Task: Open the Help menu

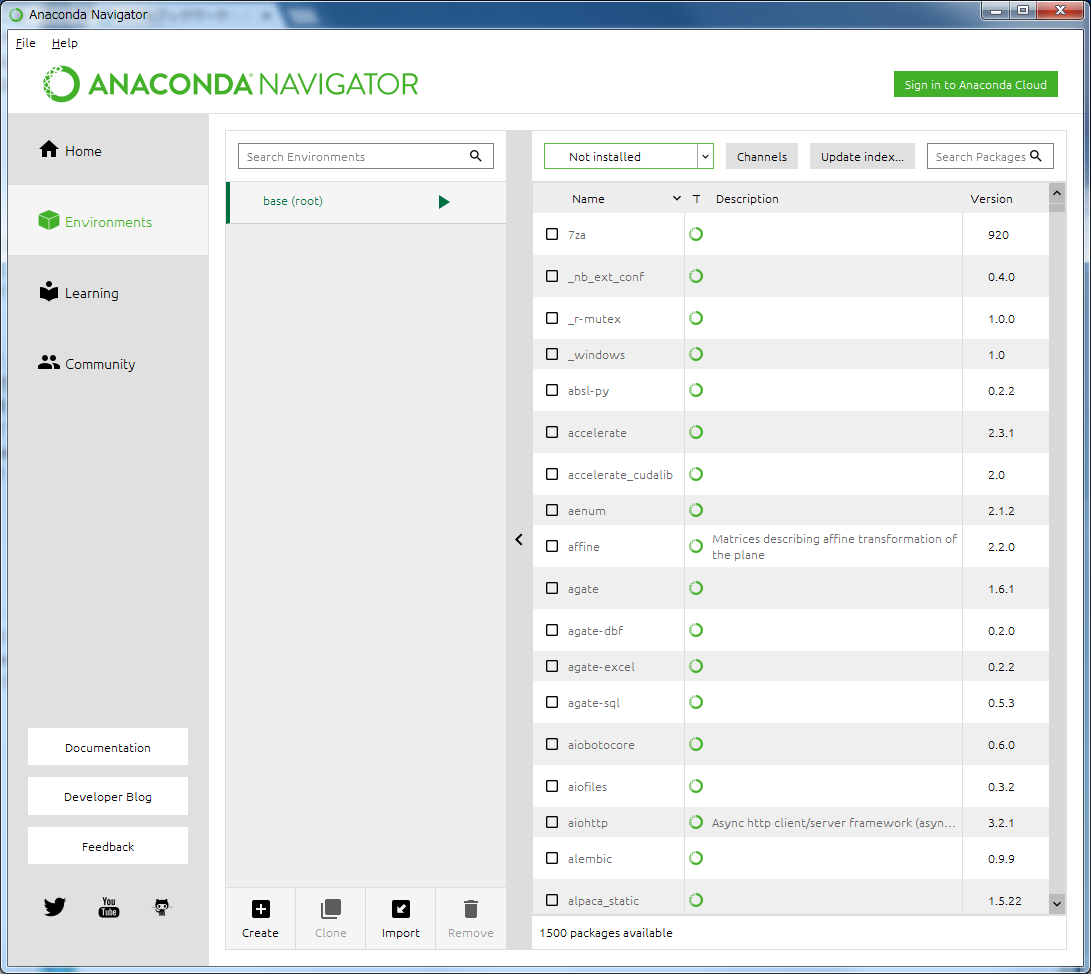Action: tap(65, 43)
